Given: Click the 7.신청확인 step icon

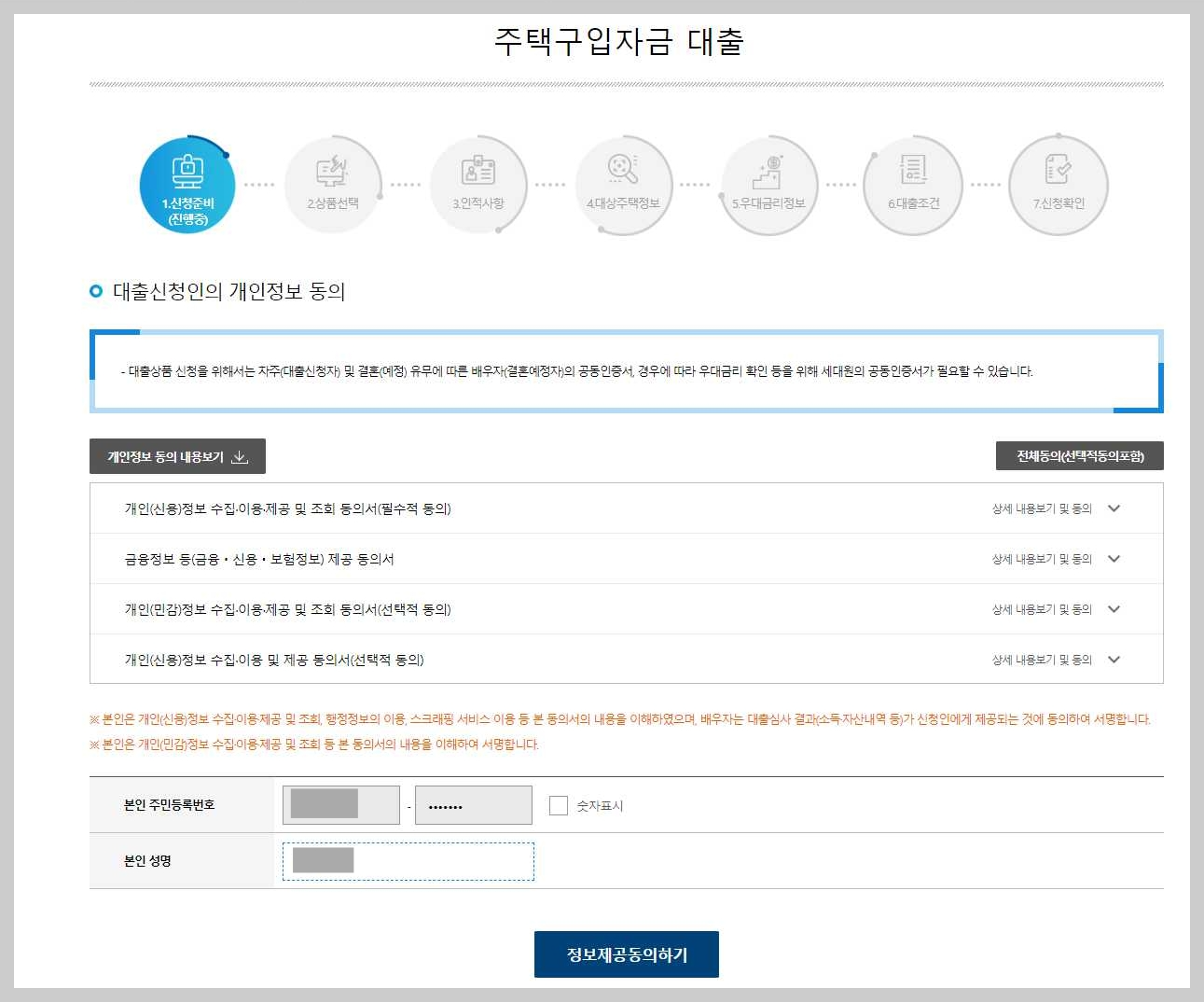Looking at the screenshot, I should click(1058, 184).
